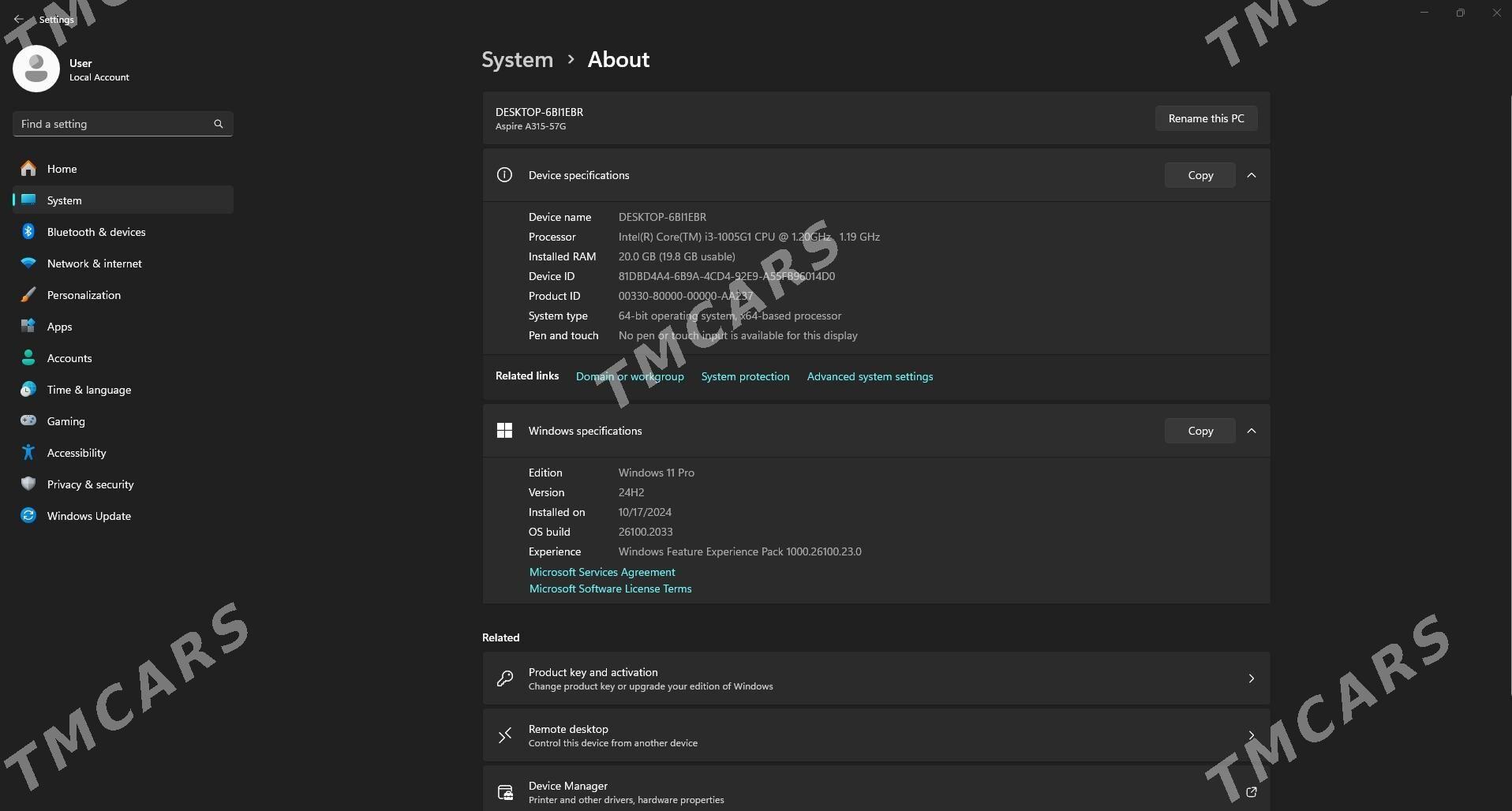Click the Processor value text
This screenshot has width=1512, height=811.
(749, 237)
